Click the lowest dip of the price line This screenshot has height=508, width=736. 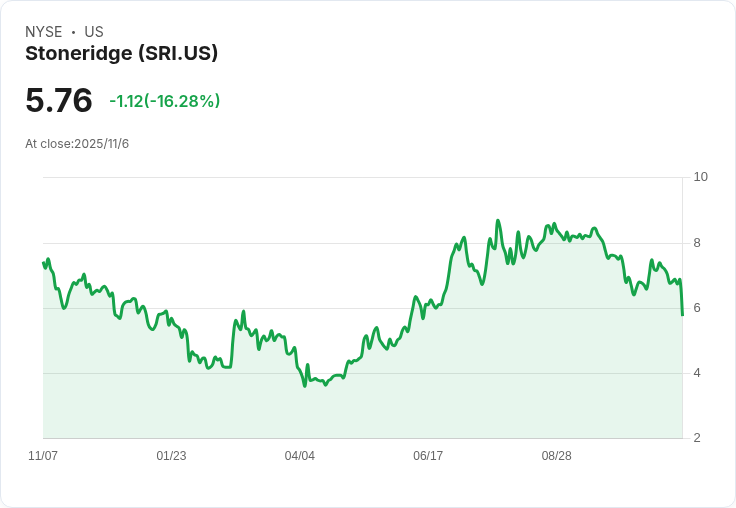(x=305, y=386)
